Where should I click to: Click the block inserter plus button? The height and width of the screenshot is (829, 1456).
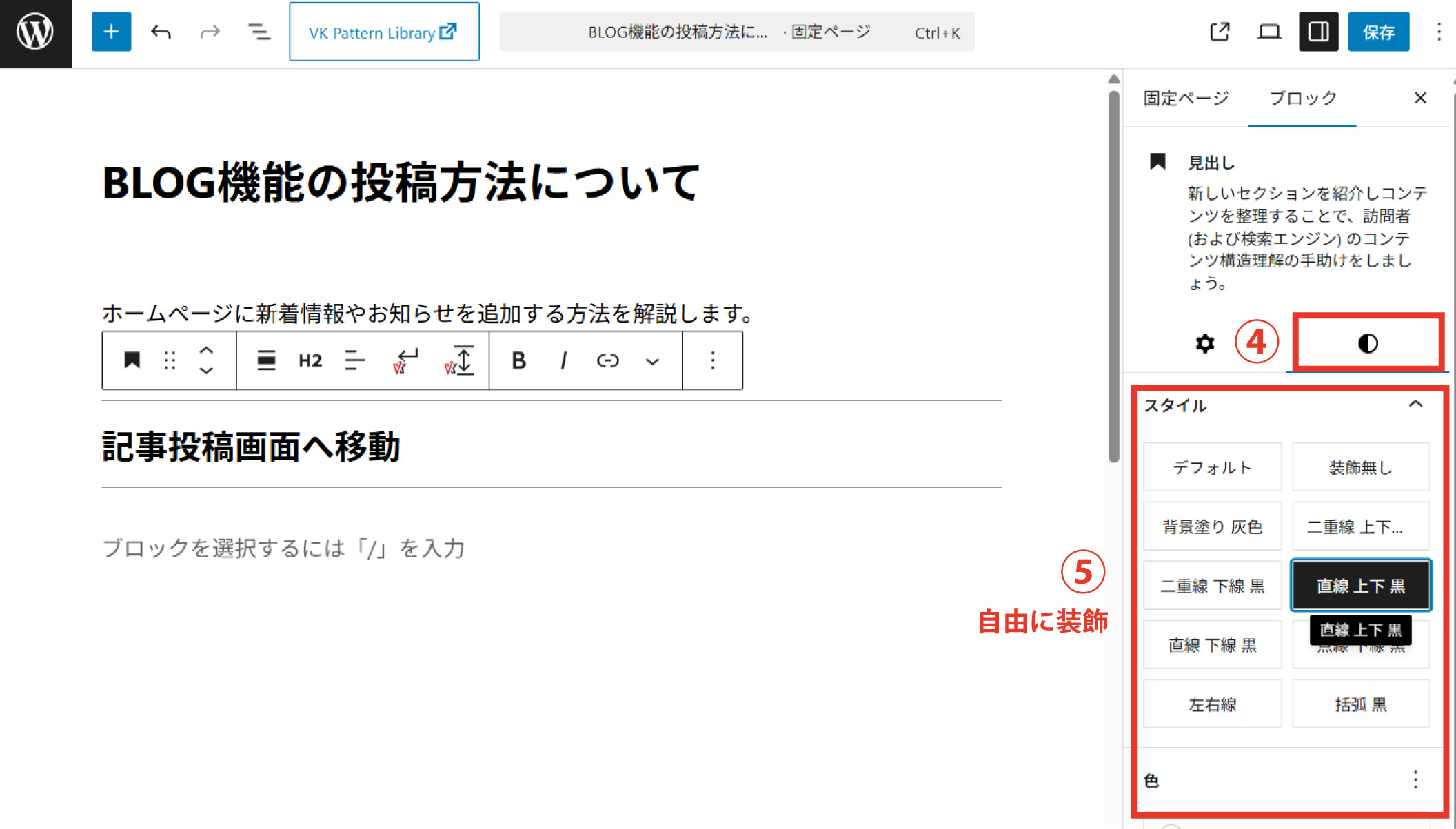tap(111, 32)
